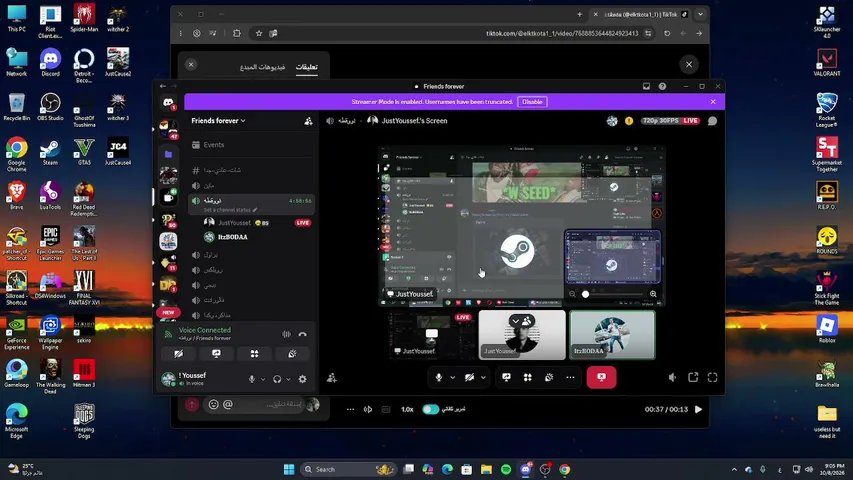Enter fullscreen for the stream

(712, 377)
